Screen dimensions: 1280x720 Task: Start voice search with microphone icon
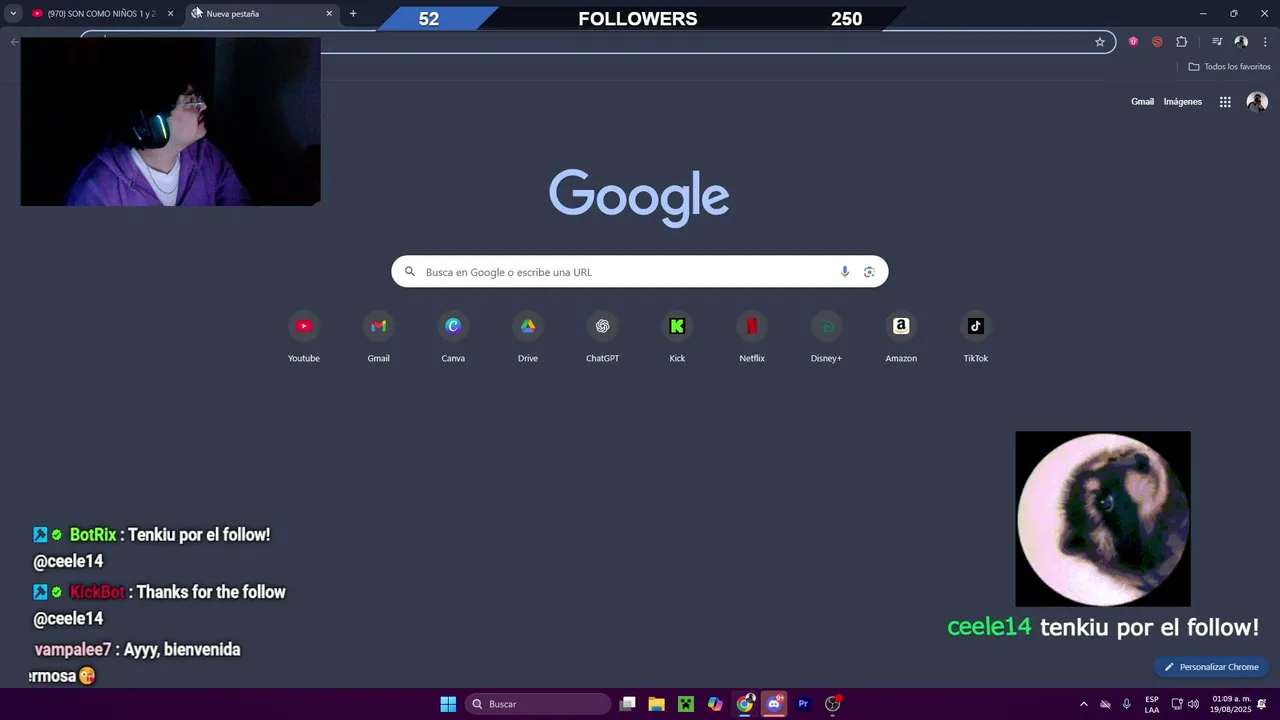point(845,272)
